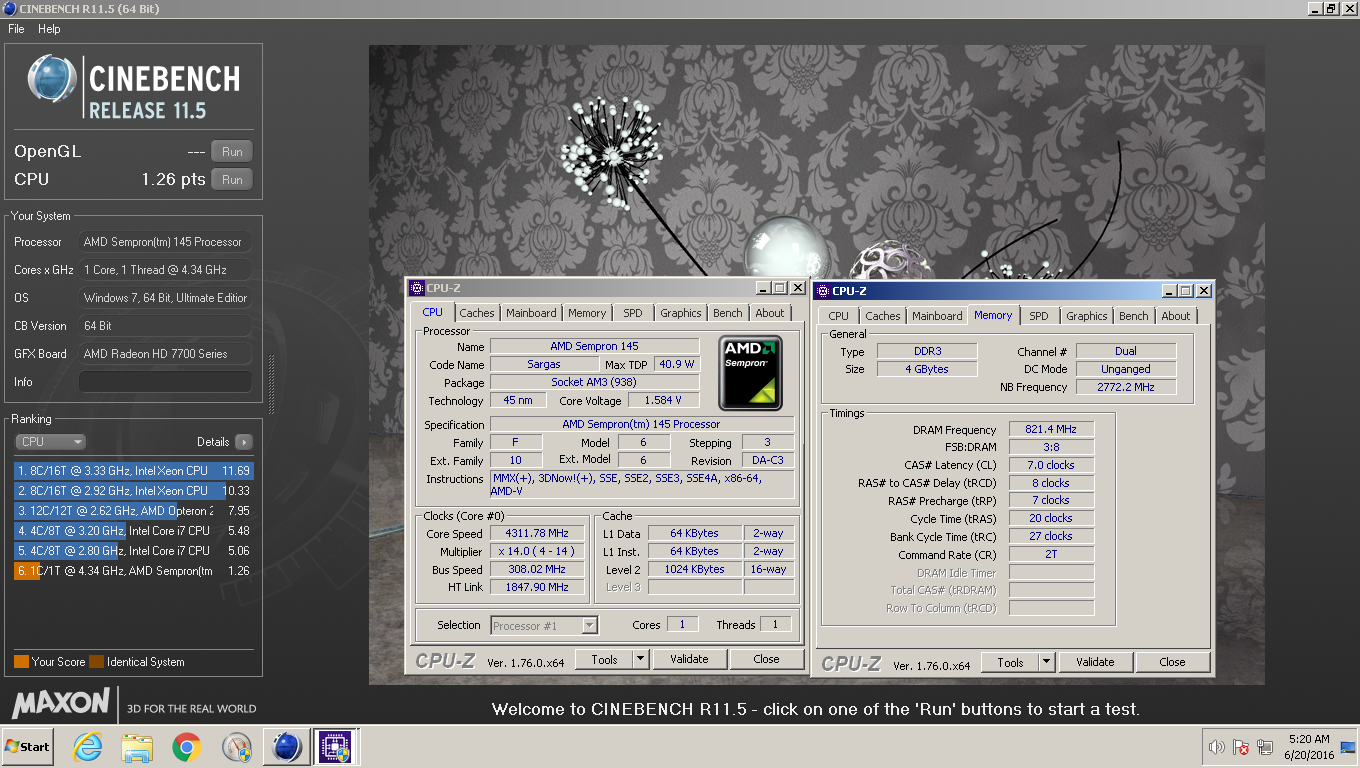Click Tools button in left CPU-Z window
Screen dimensions: 1360x768
tap(604, 660)
